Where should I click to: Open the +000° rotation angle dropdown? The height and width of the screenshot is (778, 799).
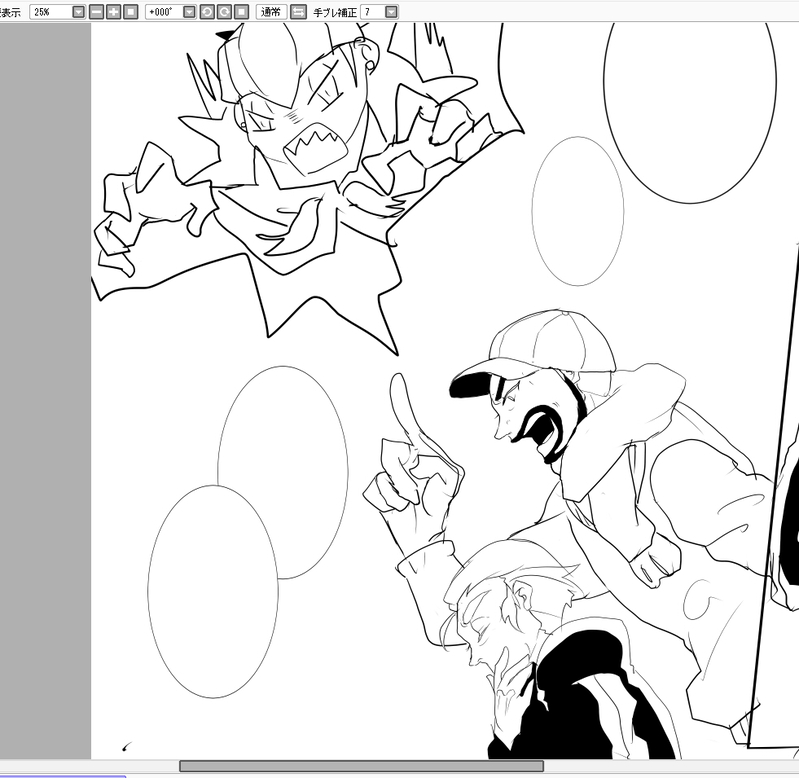point(189,12)
